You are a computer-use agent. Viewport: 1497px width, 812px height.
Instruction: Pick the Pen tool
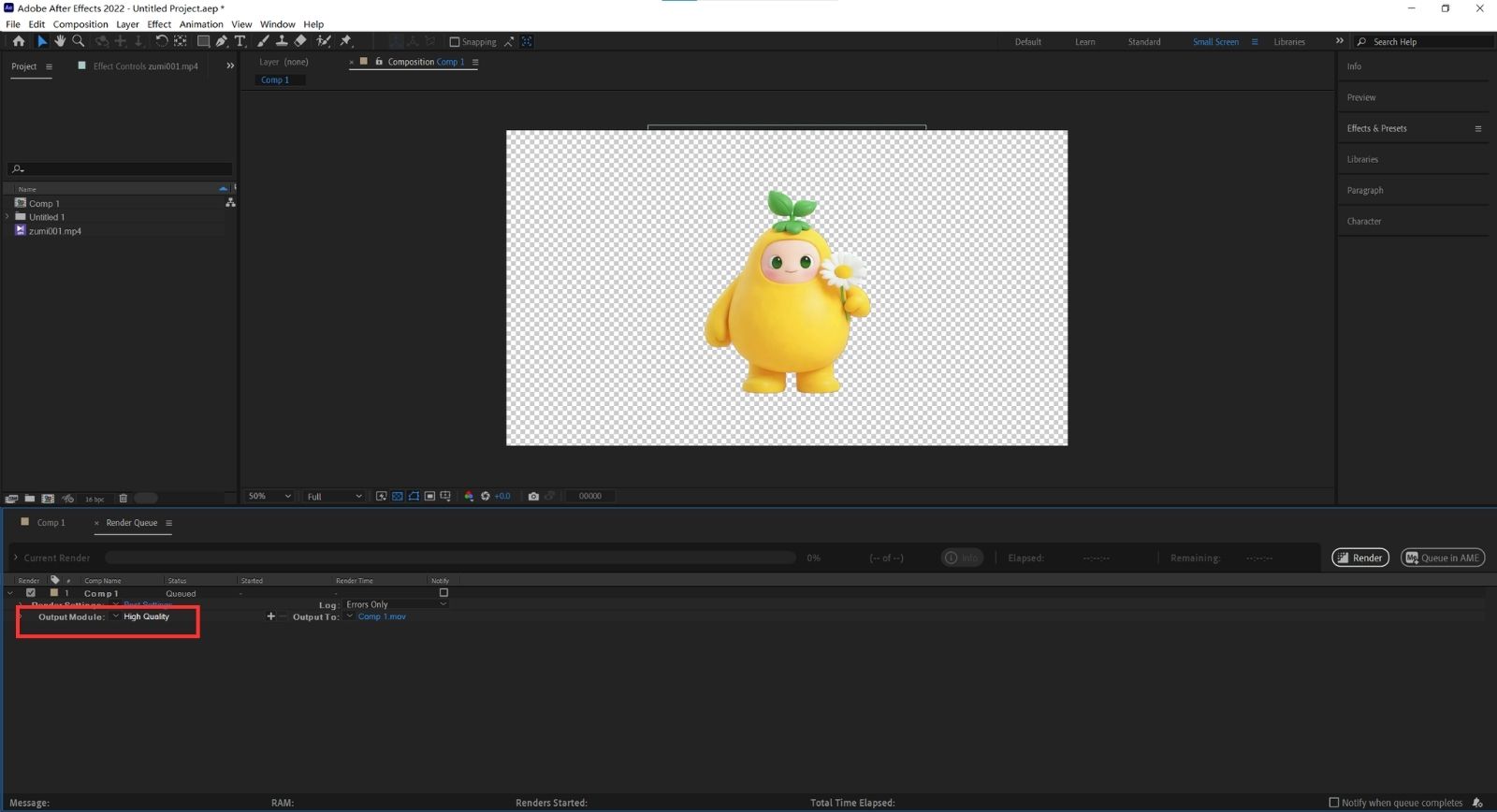(x=222, y=41)
